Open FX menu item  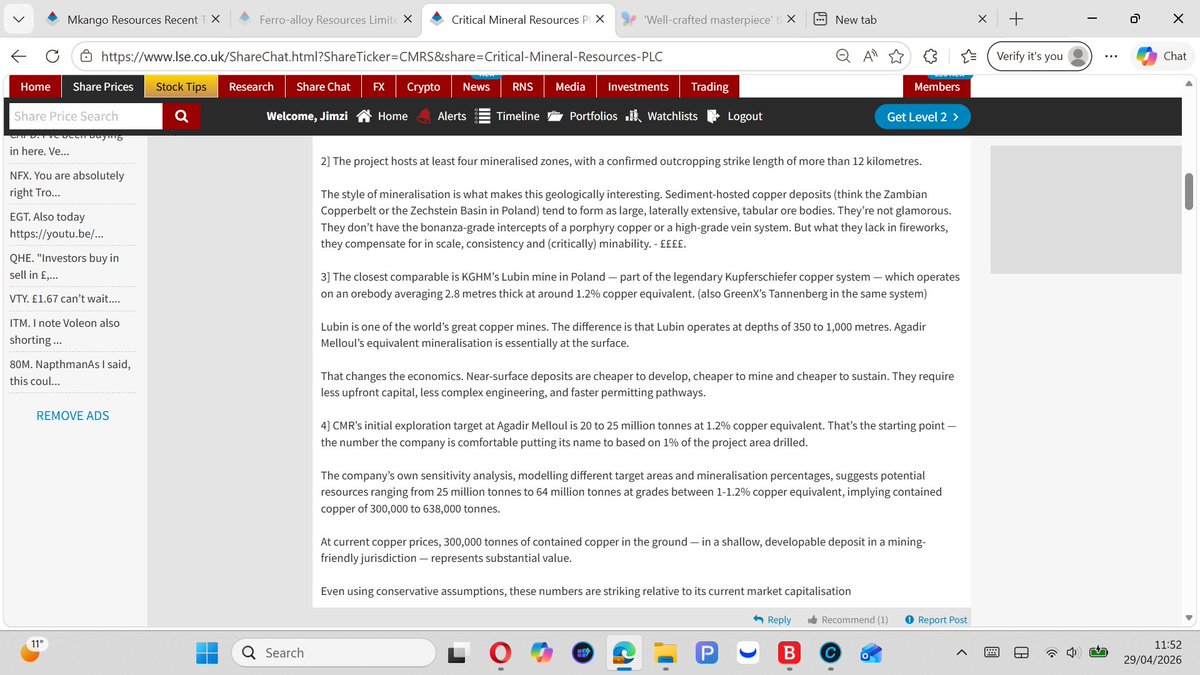[x=379, y=87]
